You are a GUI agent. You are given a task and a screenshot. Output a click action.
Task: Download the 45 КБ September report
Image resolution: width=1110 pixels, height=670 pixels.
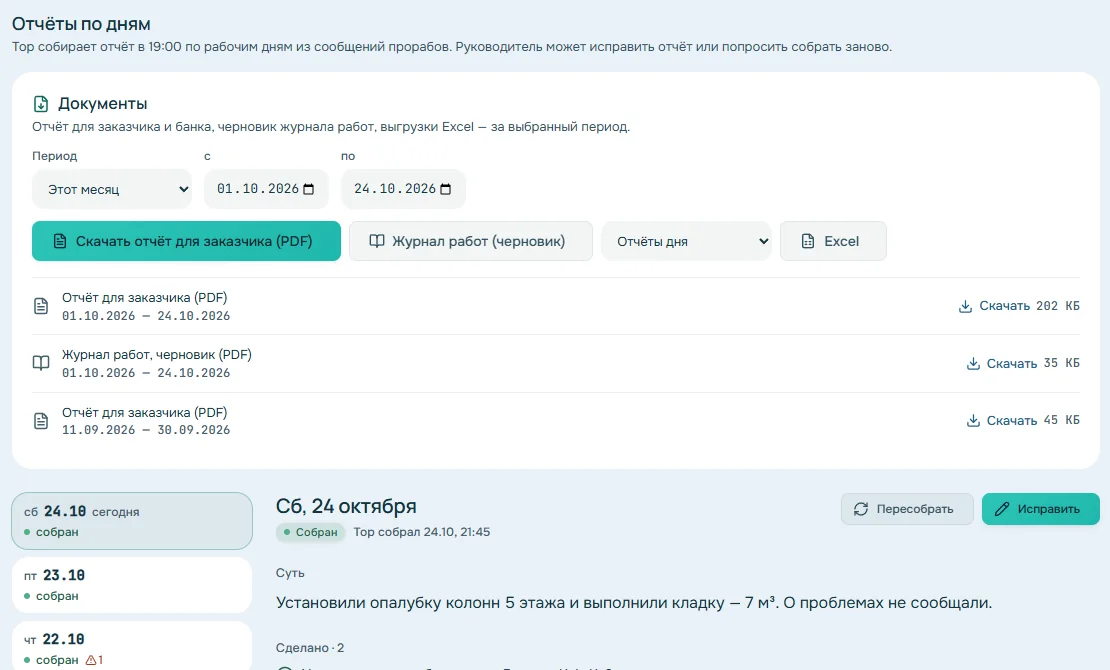click(1023, 421)
